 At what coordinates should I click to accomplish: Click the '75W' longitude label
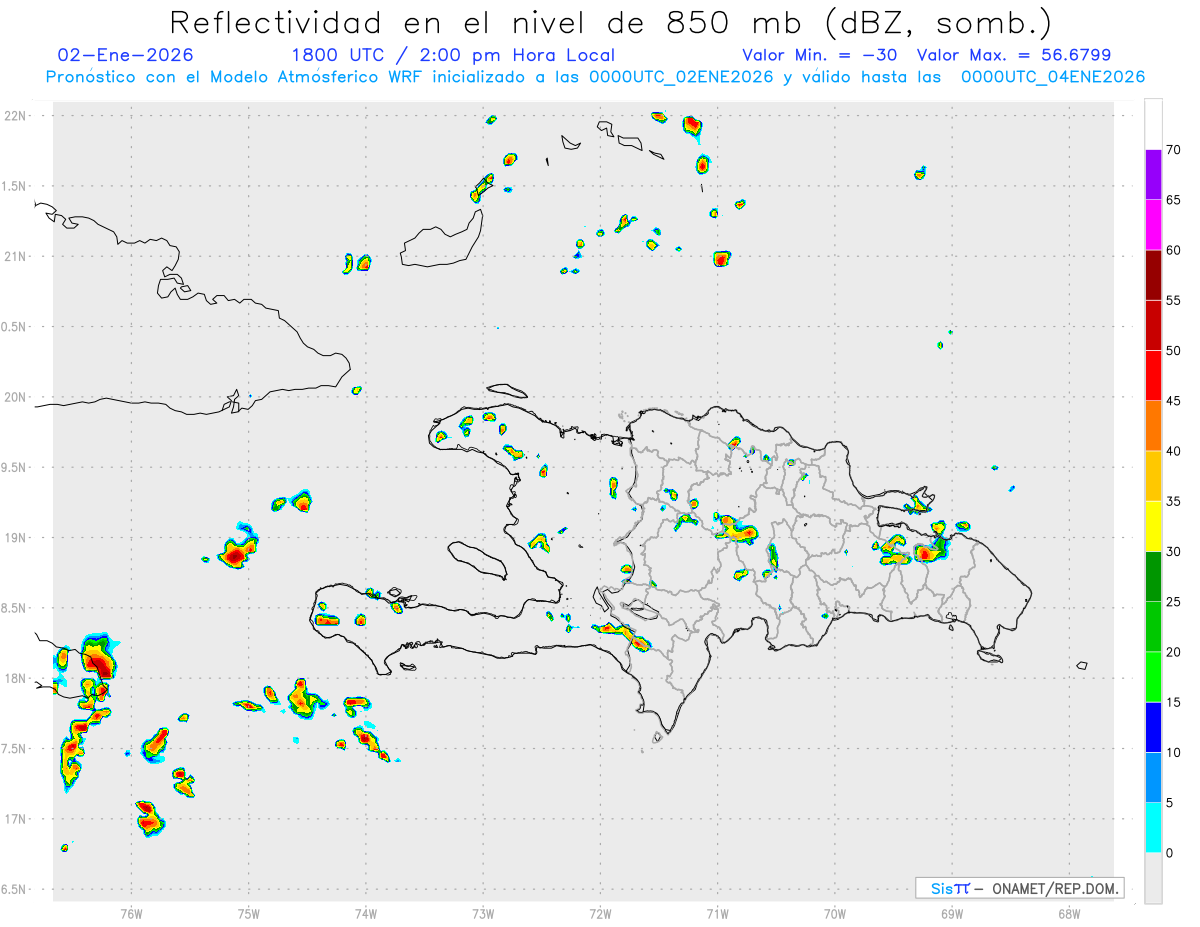pos(248,914)
